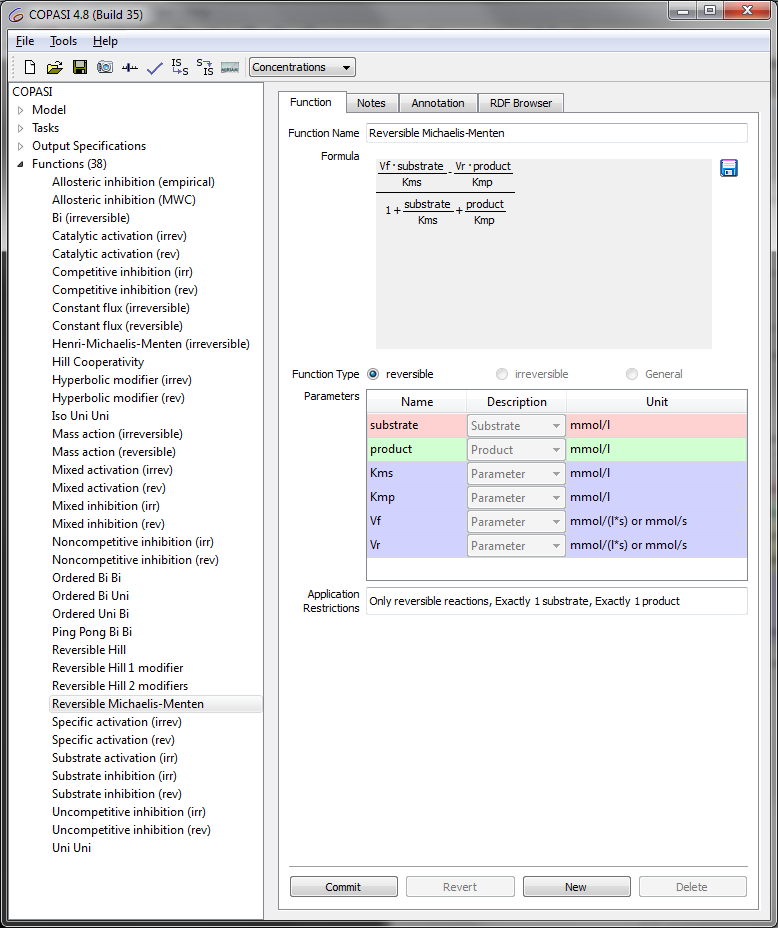The image size is (778, 928).
Task: Select the irreversible function type radio button
Action: click(502, 374)
